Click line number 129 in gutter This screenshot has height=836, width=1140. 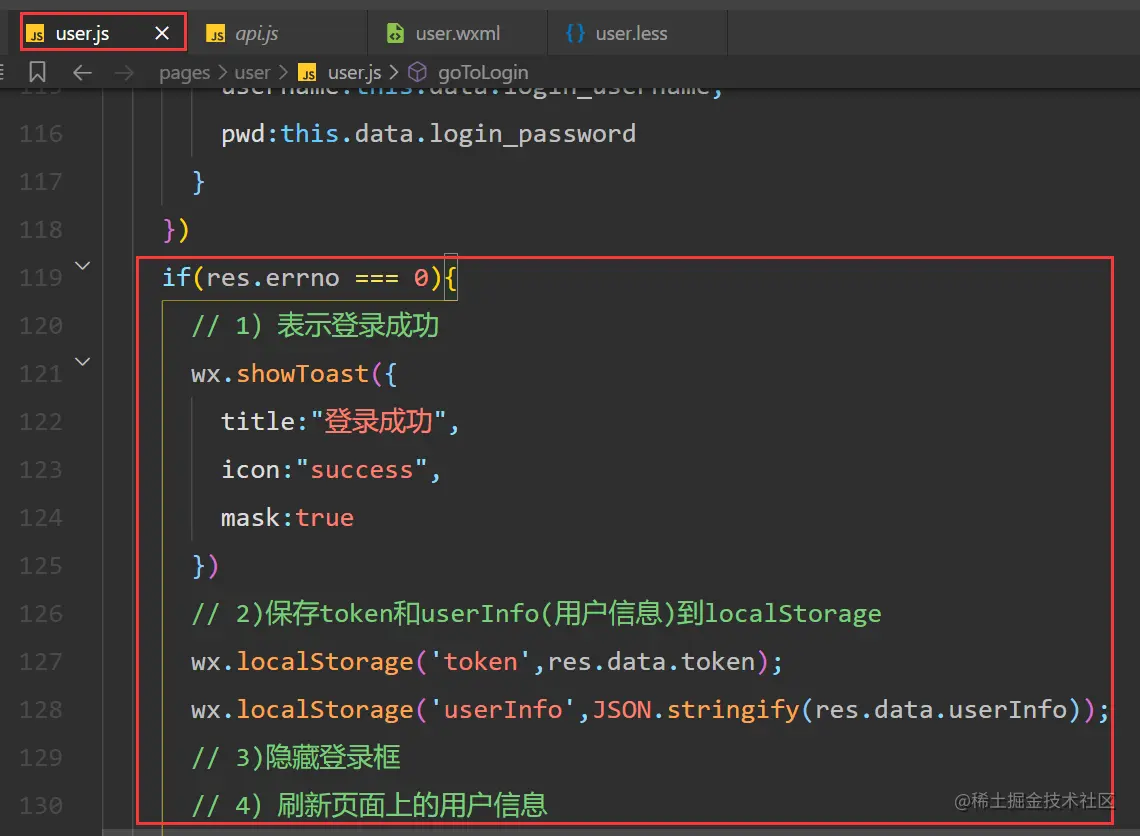41,757
